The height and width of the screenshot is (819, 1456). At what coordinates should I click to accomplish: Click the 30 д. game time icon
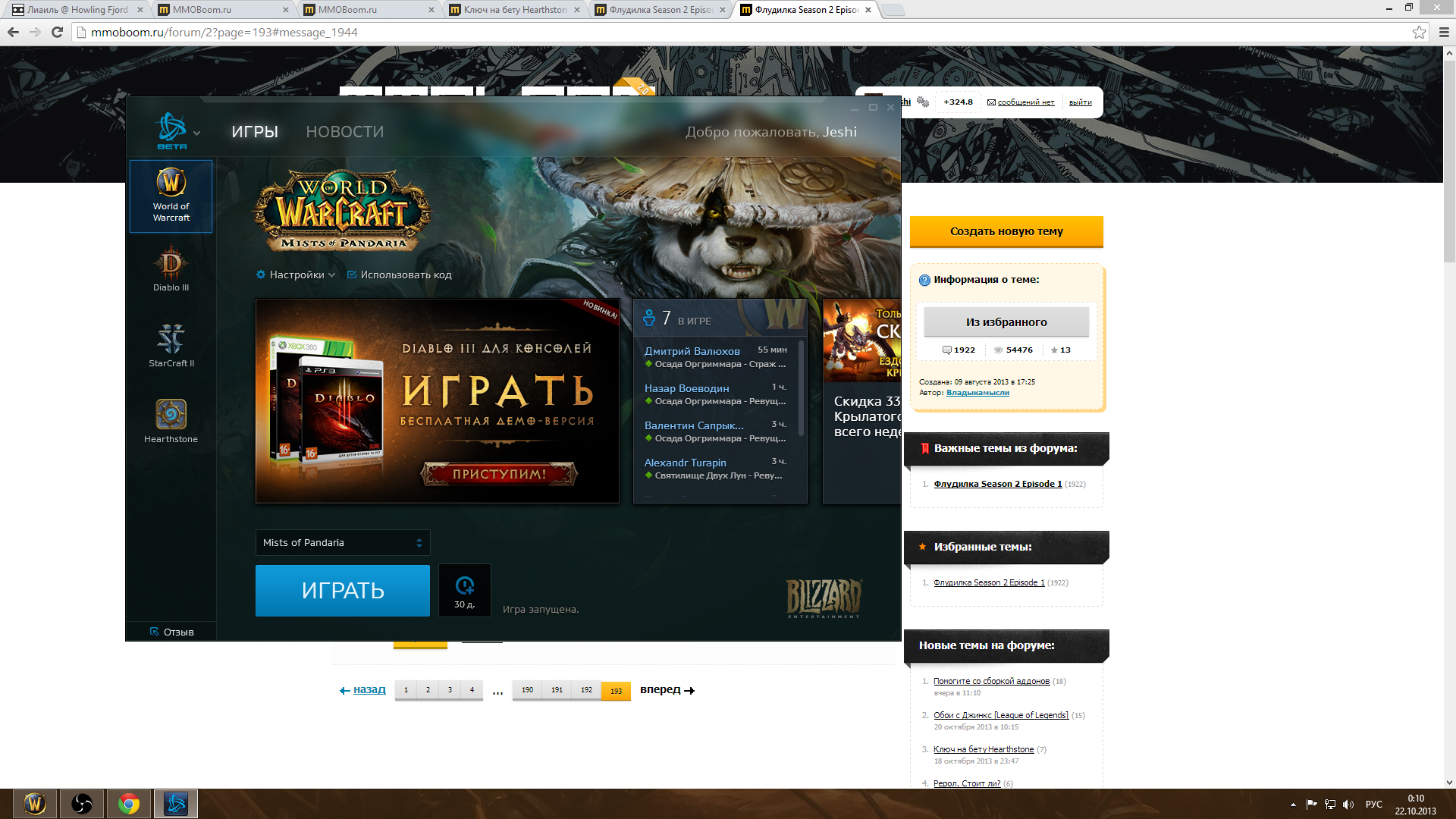[465, 590]
